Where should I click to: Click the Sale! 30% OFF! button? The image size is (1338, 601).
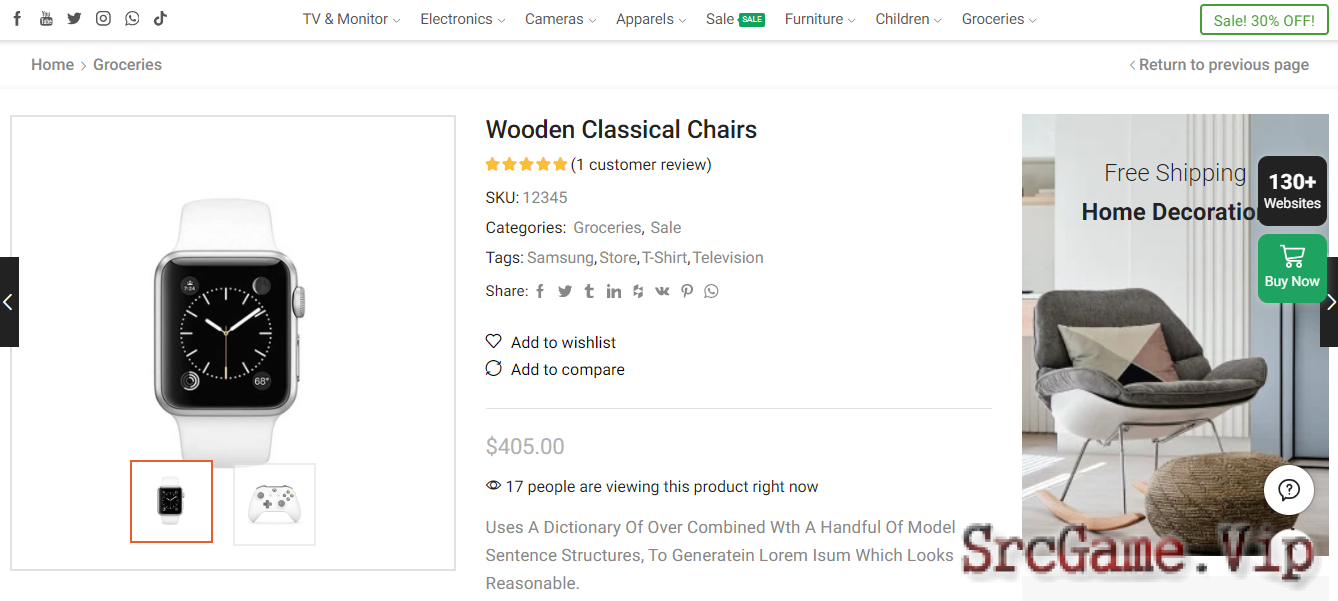coord(1264,20)
